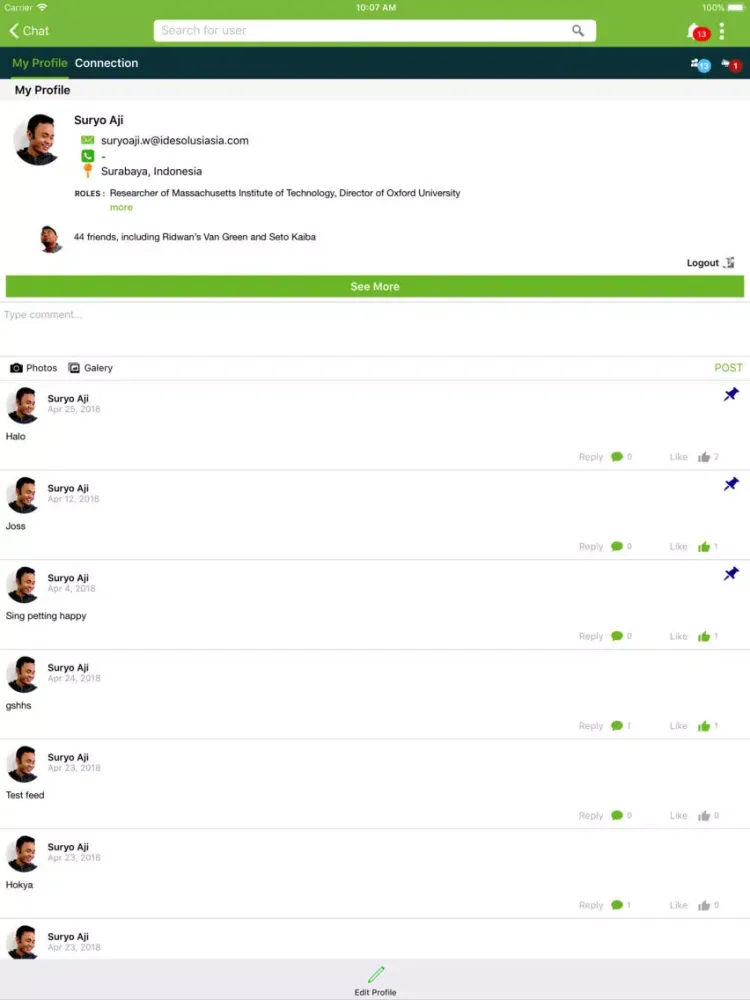Tap the search magnifier icon

pos(578,31)
